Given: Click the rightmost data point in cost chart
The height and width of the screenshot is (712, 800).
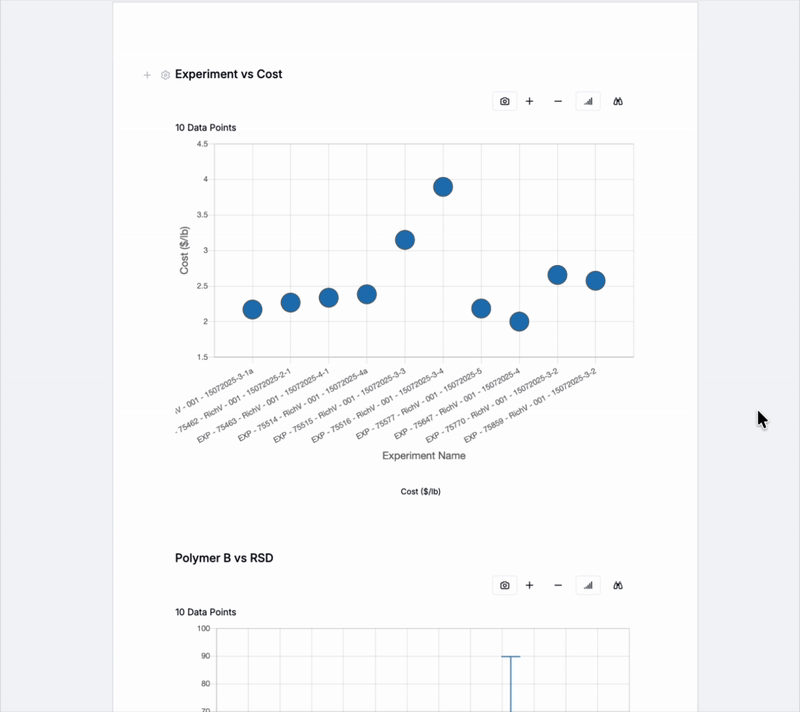Looking at the screenshot, I should [x=595, y=281].
